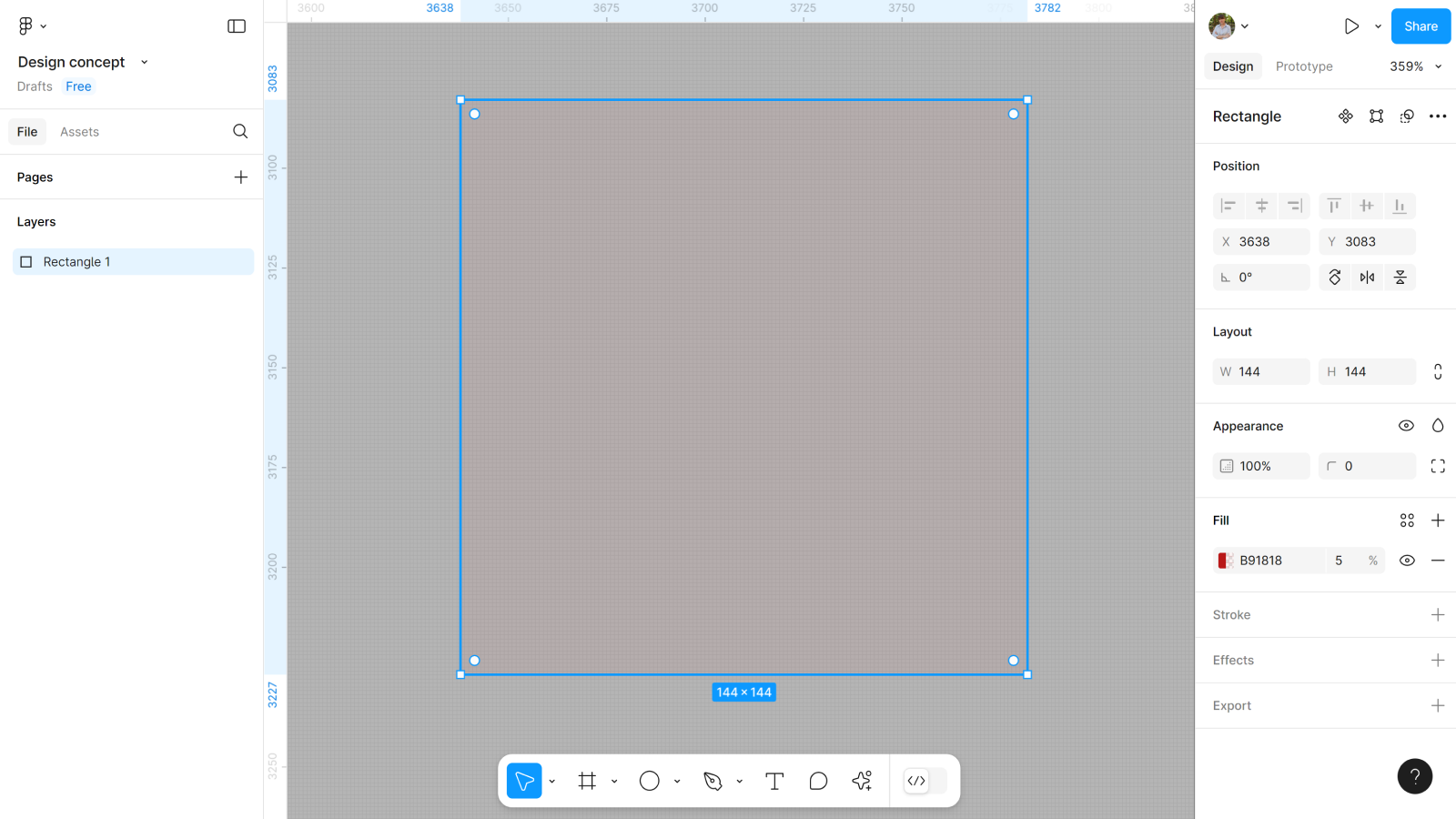
Task: Open the Figma main menu dropdown
Action: (32, 26)
